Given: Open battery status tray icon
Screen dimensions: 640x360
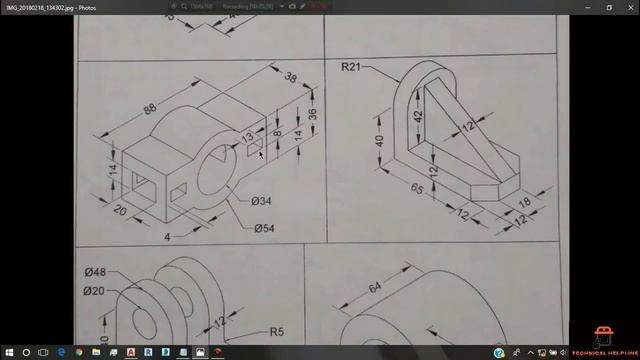Looking at the screenshot, I should pyautogui.click(x=553, y=352).
